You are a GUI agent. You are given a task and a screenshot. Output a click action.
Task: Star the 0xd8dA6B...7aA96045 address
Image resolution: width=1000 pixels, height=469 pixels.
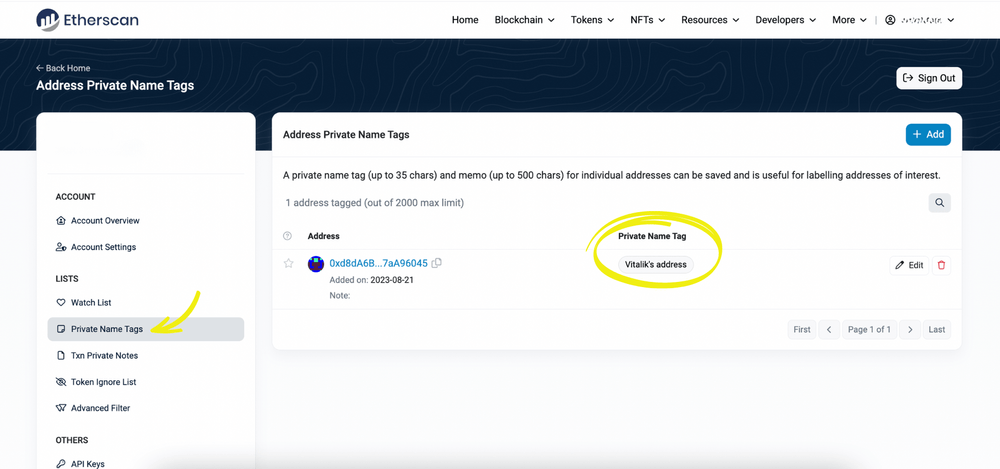288,264
